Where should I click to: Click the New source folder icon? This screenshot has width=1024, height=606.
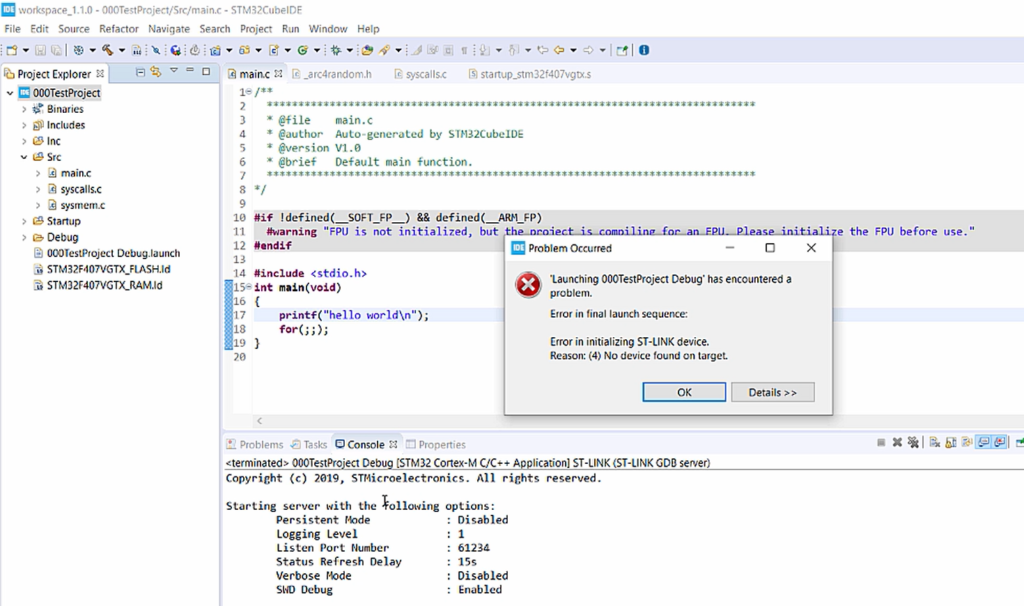(244, 50)
